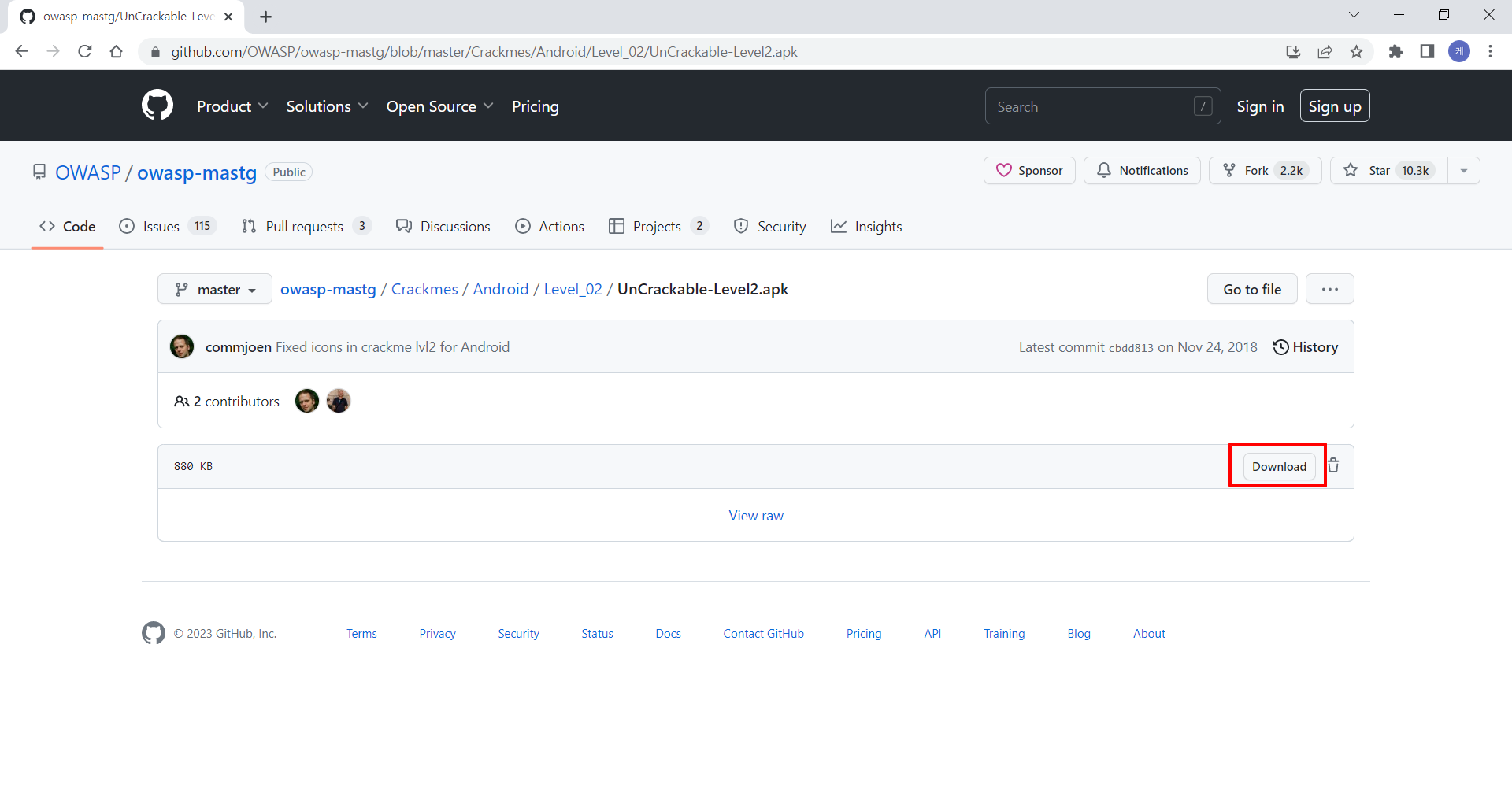Viewport: 1512px width, 811px height.
Task: Expand the Product menu
Action: 232,106
